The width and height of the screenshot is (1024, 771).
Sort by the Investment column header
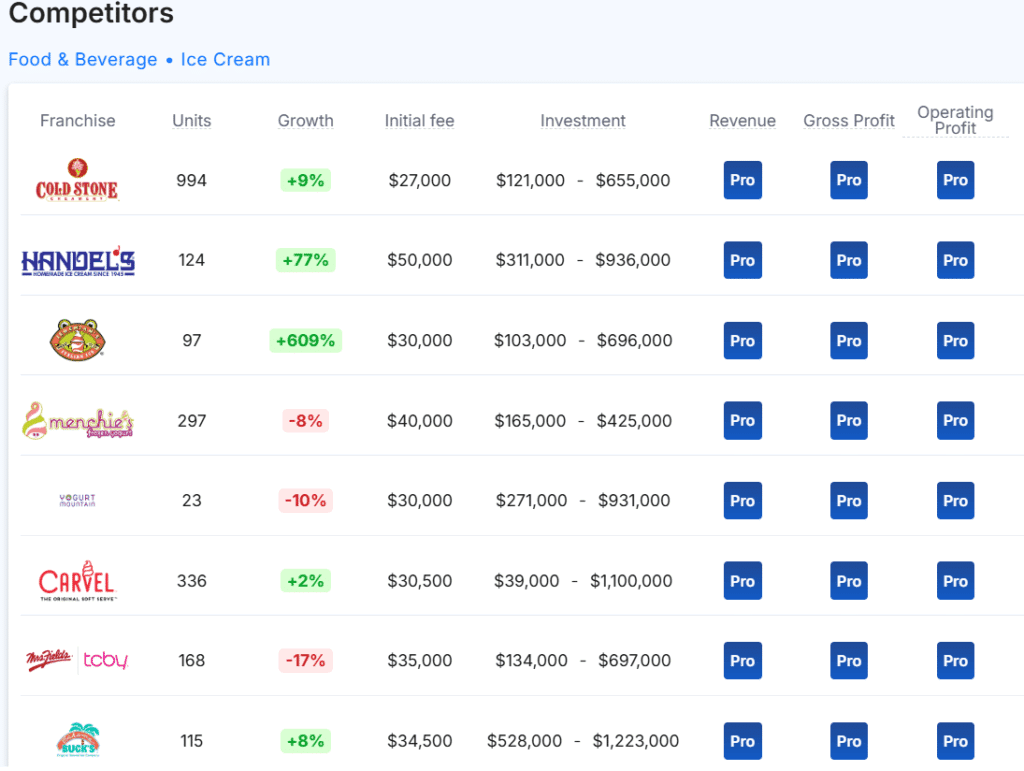click(583, 121)
